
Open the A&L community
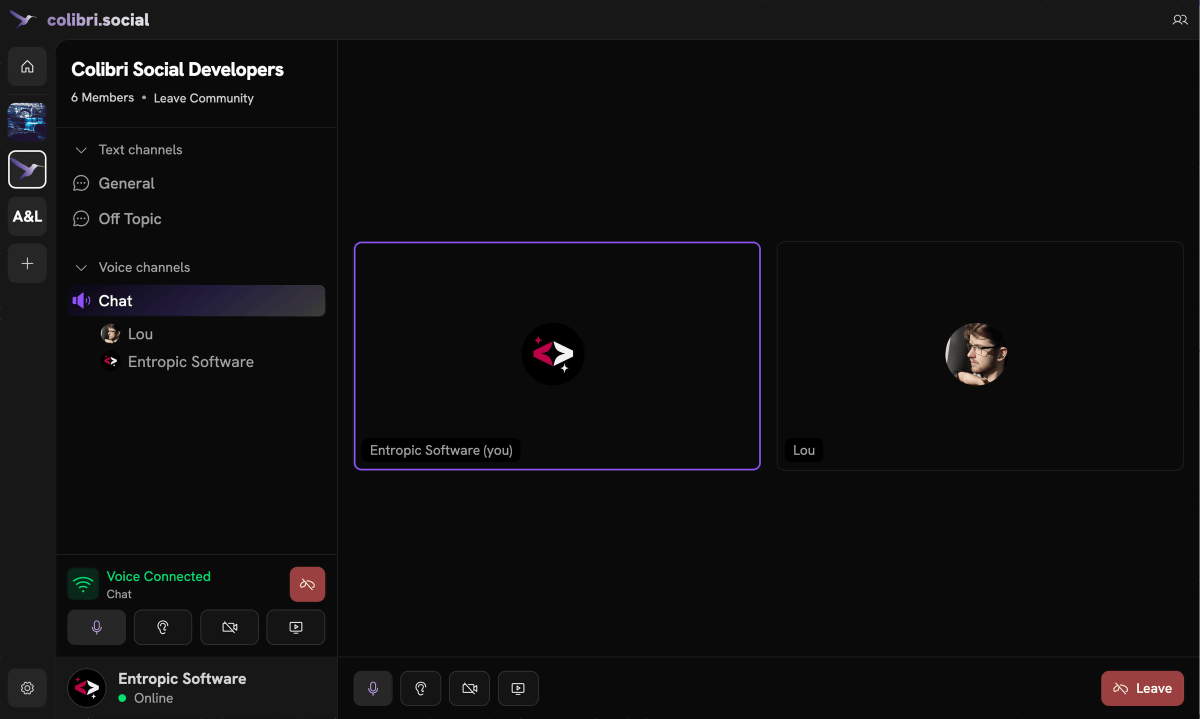[x=27, y=216]
